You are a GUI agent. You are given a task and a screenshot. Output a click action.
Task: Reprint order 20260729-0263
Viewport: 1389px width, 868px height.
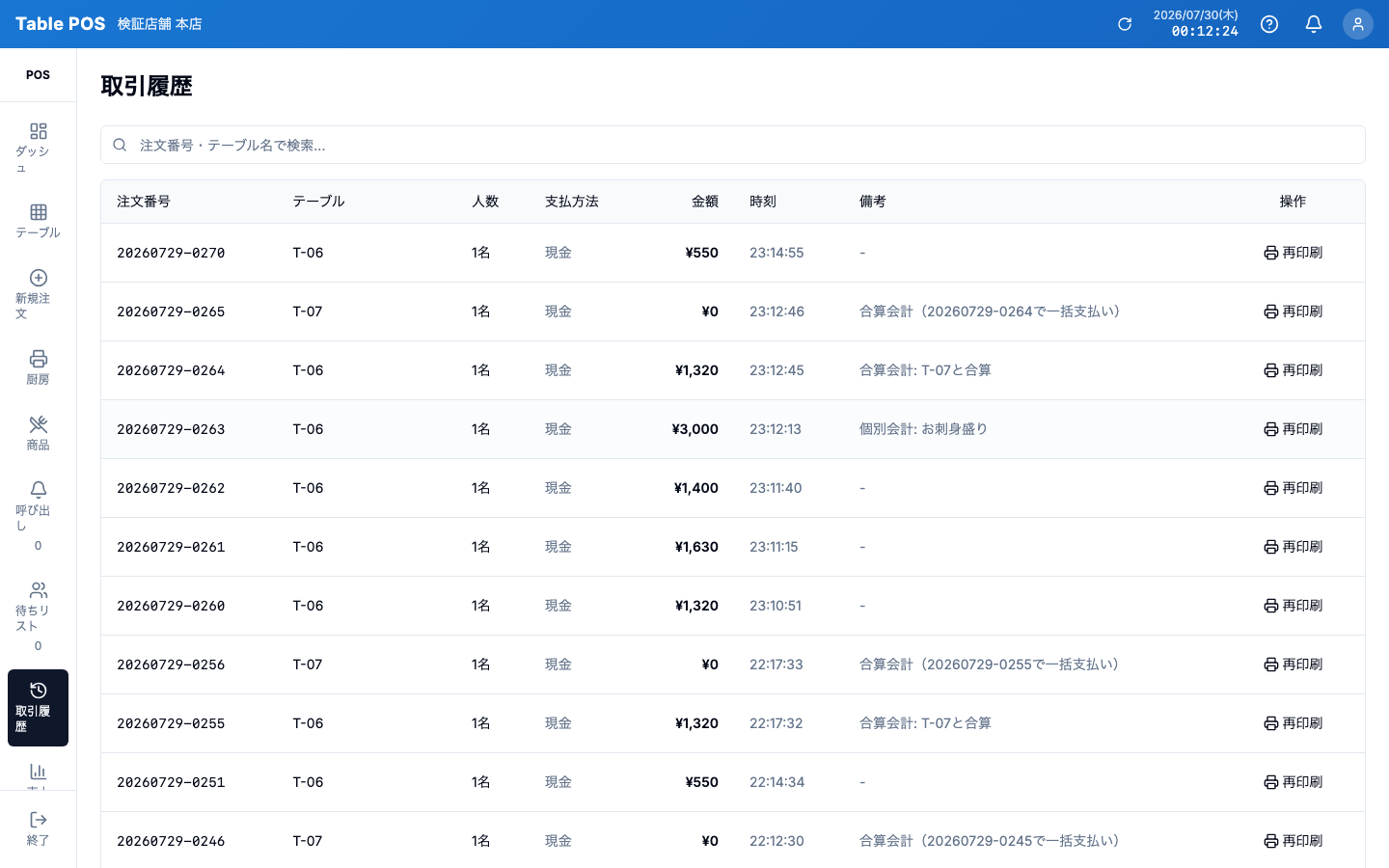click(x=1293, y=429)
